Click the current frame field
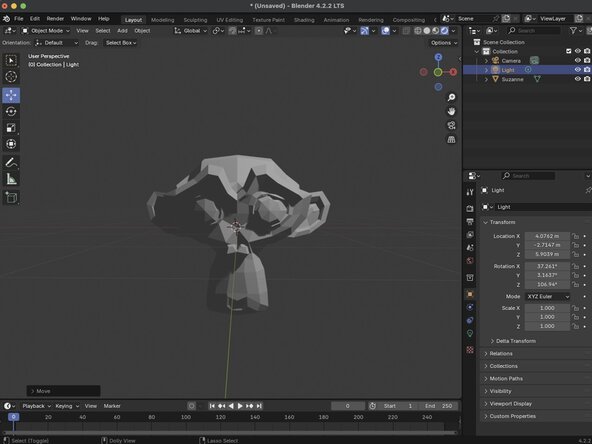592x444 pixels. point(348,406)
